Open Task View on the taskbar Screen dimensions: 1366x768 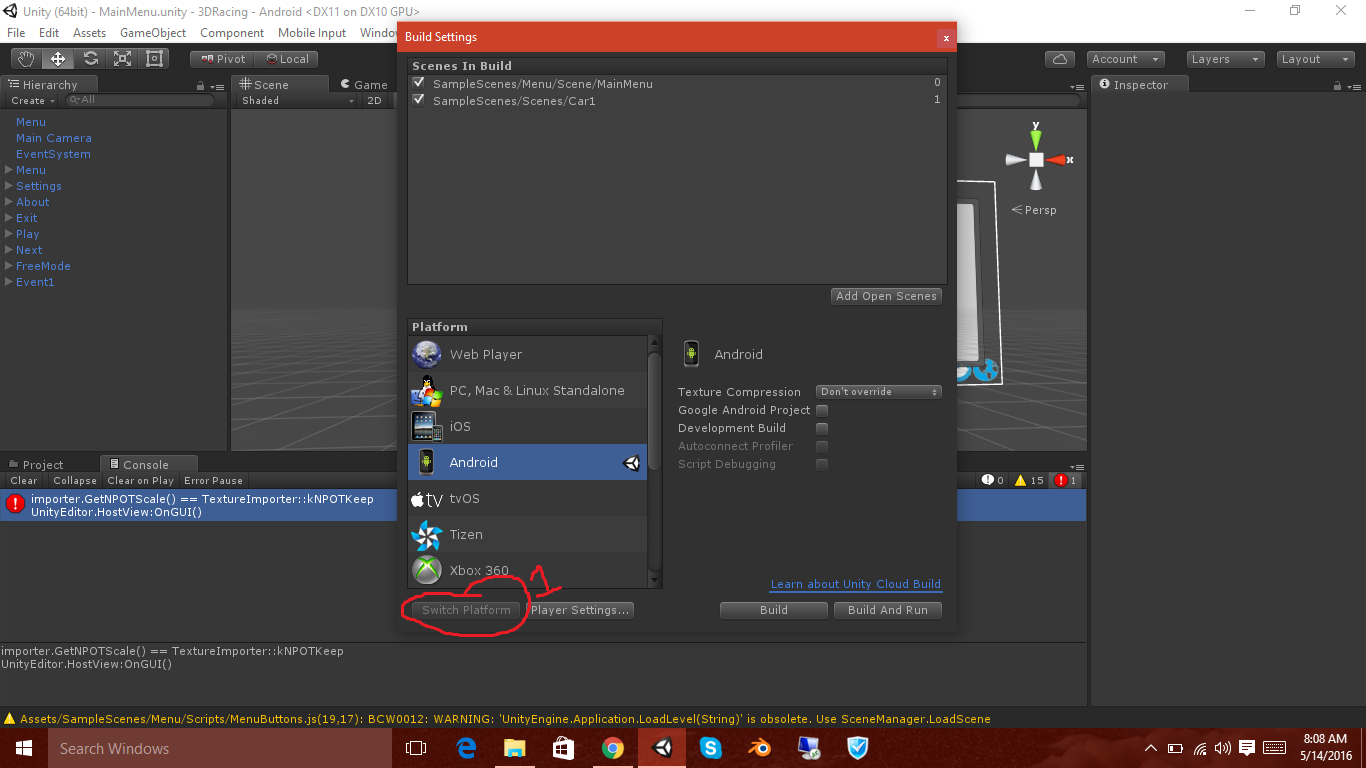(416, 748)
